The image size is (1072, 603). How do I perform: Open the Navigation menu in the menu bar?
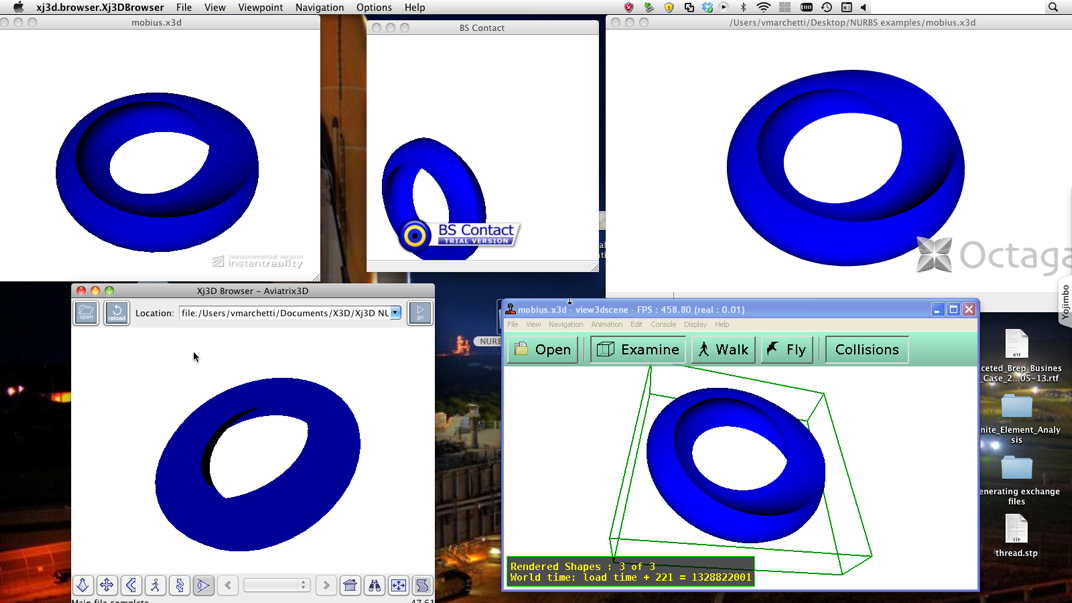coord(319,7)
